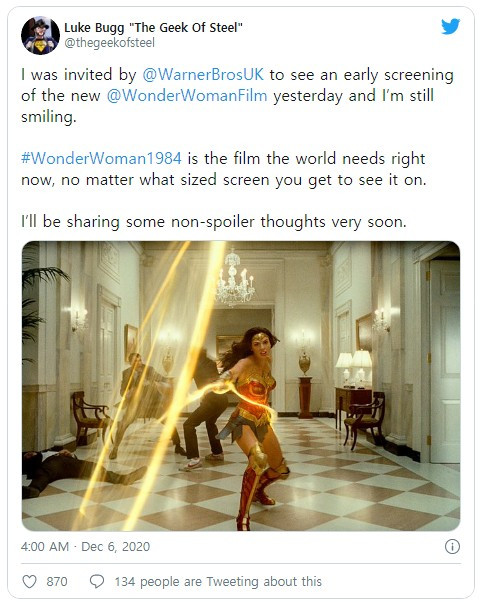Like the tweet with heart icon

point(30,581)
